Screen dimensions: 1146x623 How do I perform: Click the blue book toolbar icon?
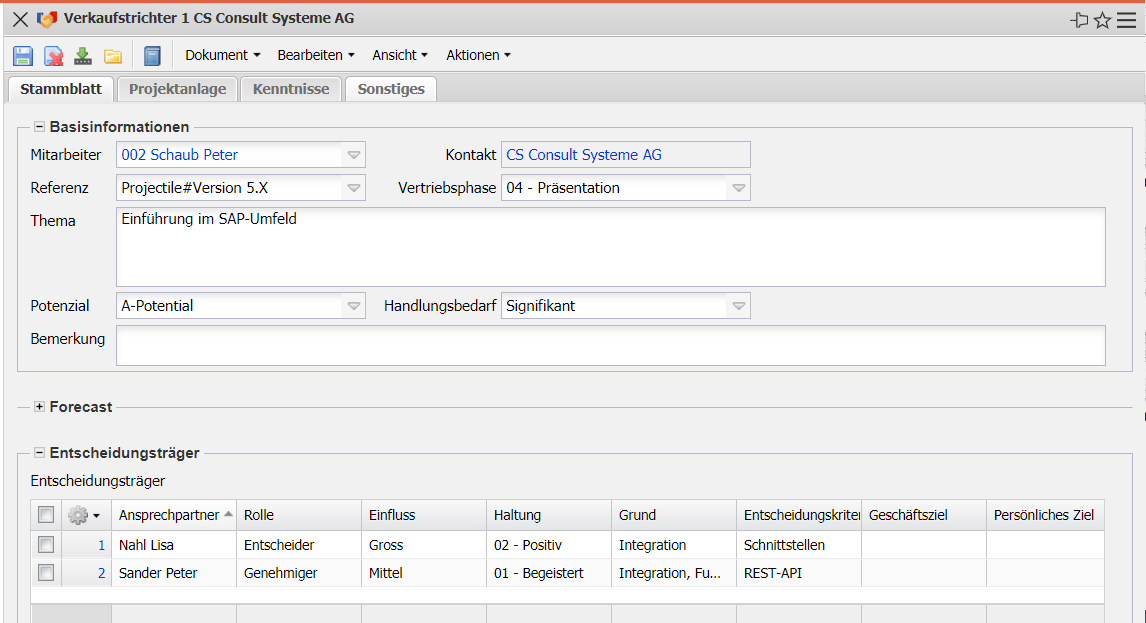152,56
